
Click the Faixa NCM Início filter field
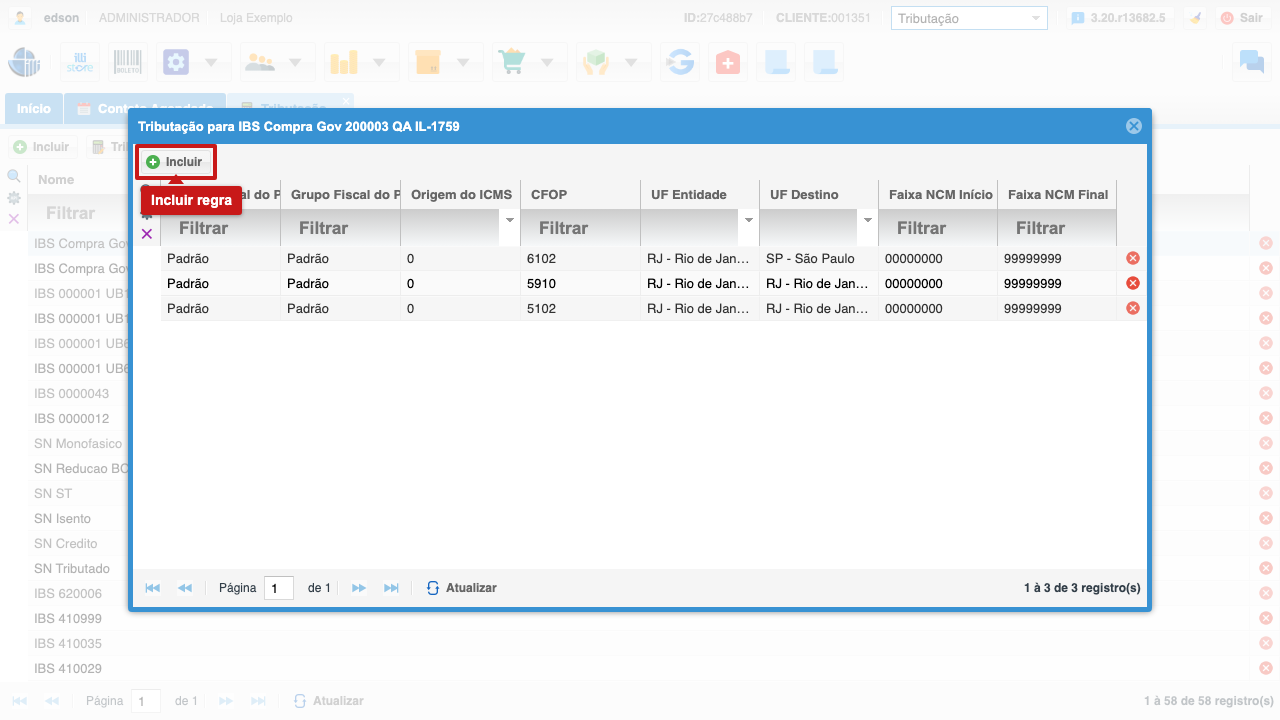coord(937,228)
